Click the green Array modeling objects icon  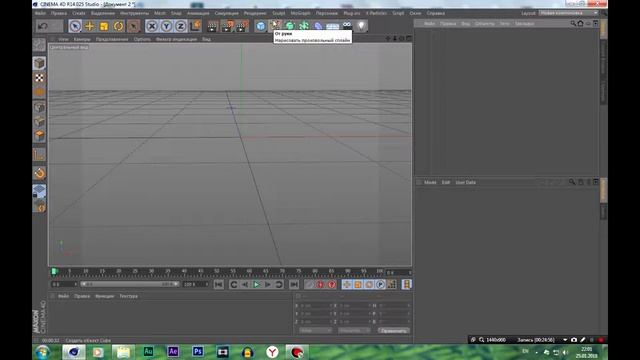pyautogui.click(x=304, y=26)
